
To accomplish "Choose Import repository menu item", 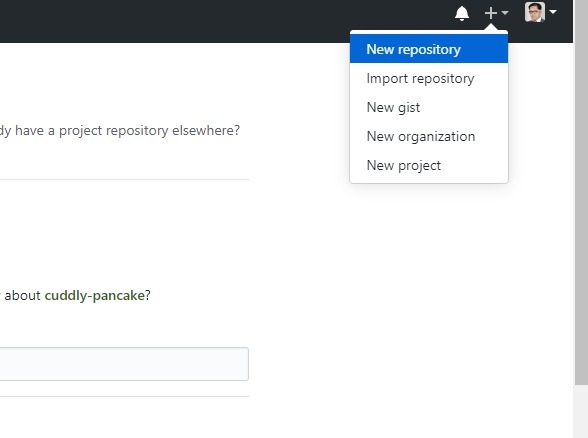I will point(429,78).
